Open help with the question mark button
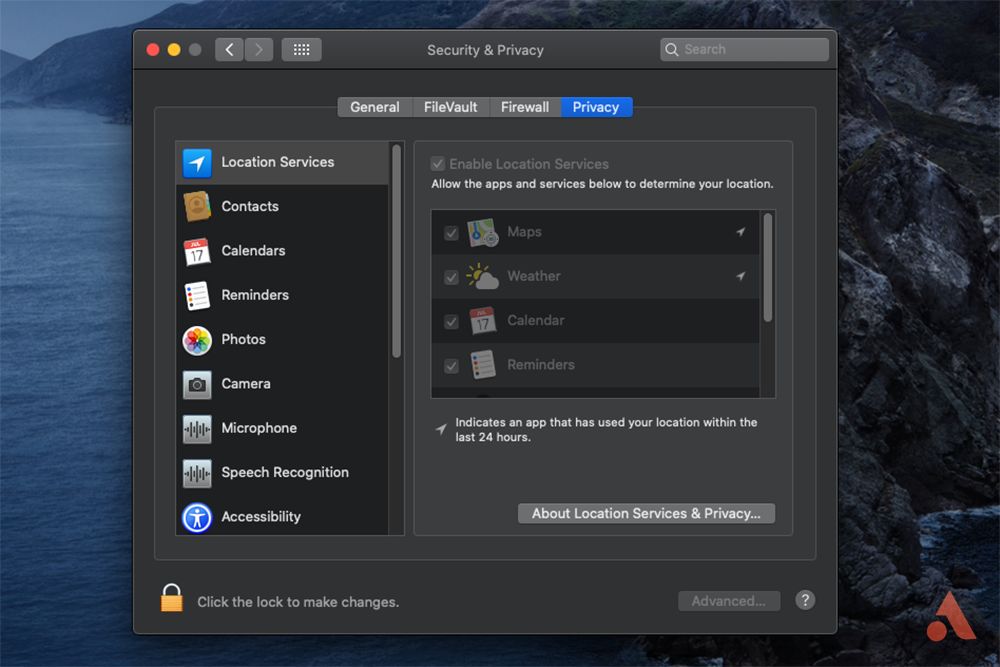The image size is (1000, 667). 805,600
